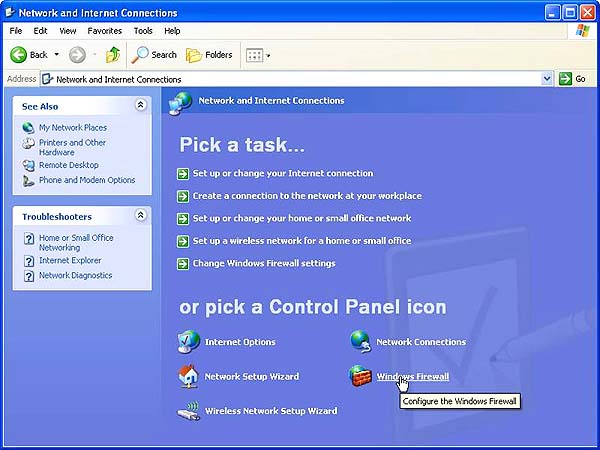
Task: Click Phone and Modem Options icon
Action: (x=28, y=180)
